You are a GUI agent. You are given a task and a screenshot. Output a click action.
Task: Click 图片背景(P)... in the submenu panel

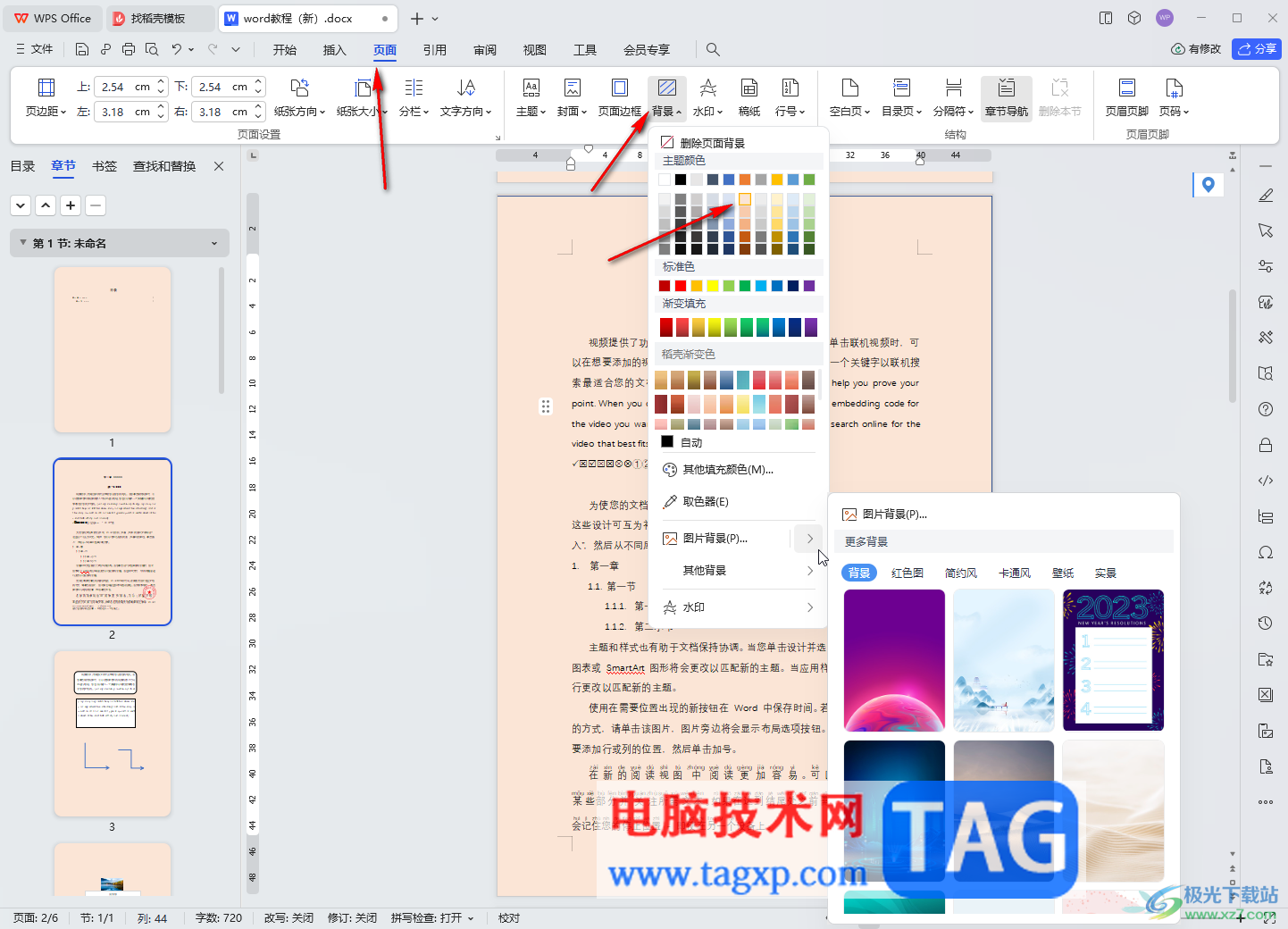click(895, 515)
